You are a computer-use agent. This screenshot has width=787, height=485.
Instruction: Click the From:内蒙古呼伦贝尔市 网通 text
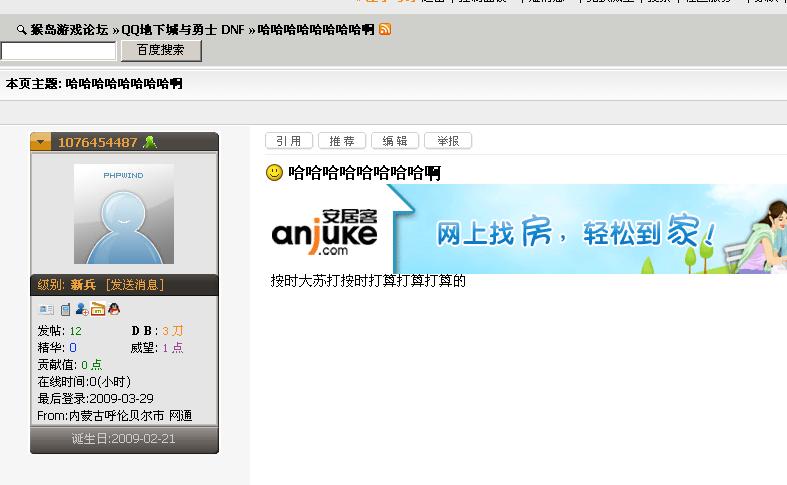(114, 416)
